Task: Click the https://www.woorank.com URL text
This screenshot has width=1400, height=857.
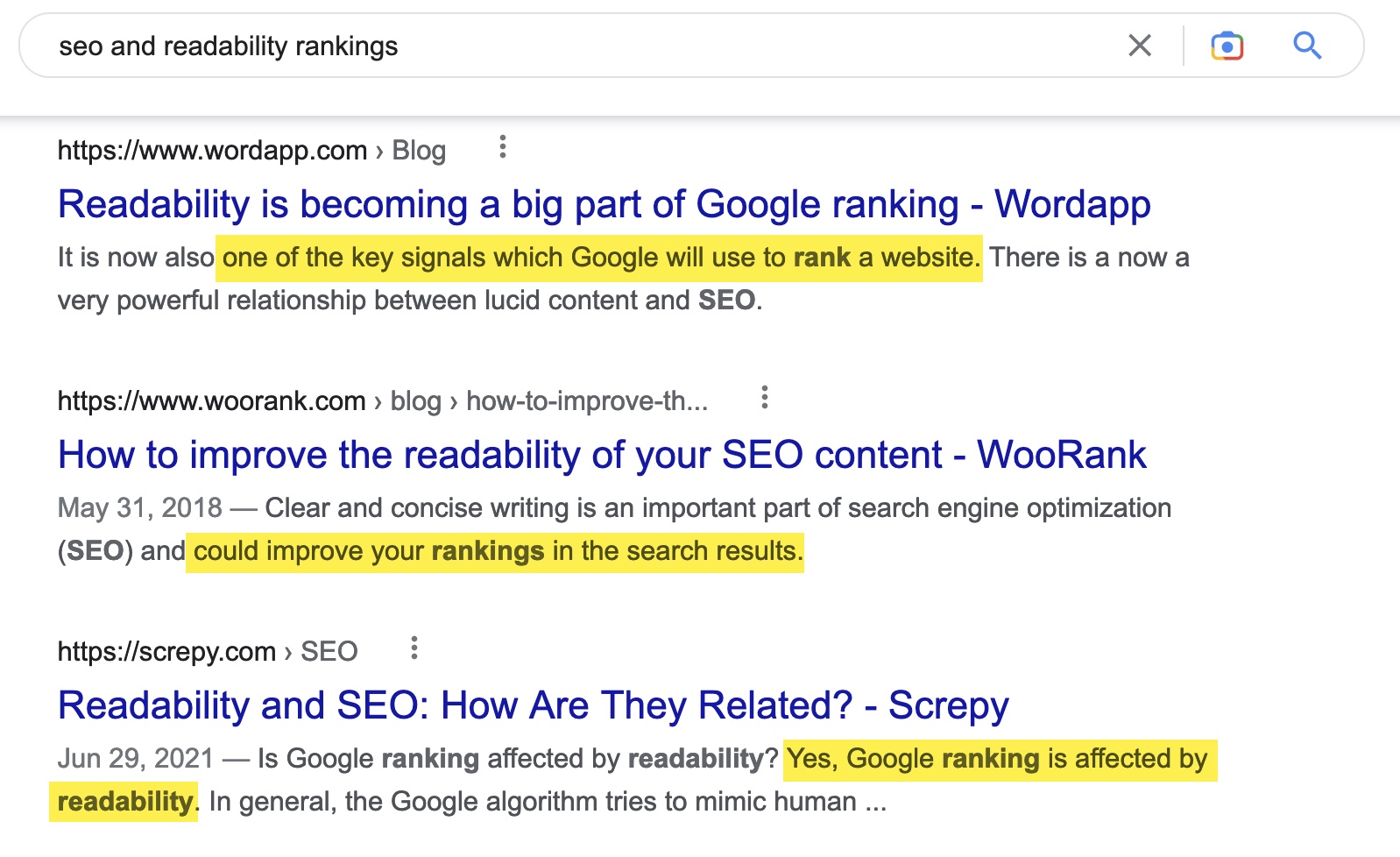Action: (211, 401)
